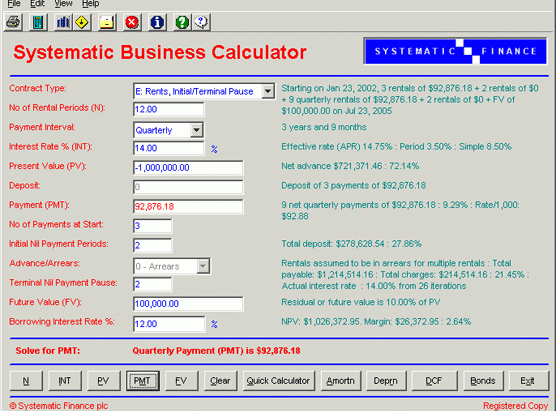Click the PV solve button

pos(104,381)
